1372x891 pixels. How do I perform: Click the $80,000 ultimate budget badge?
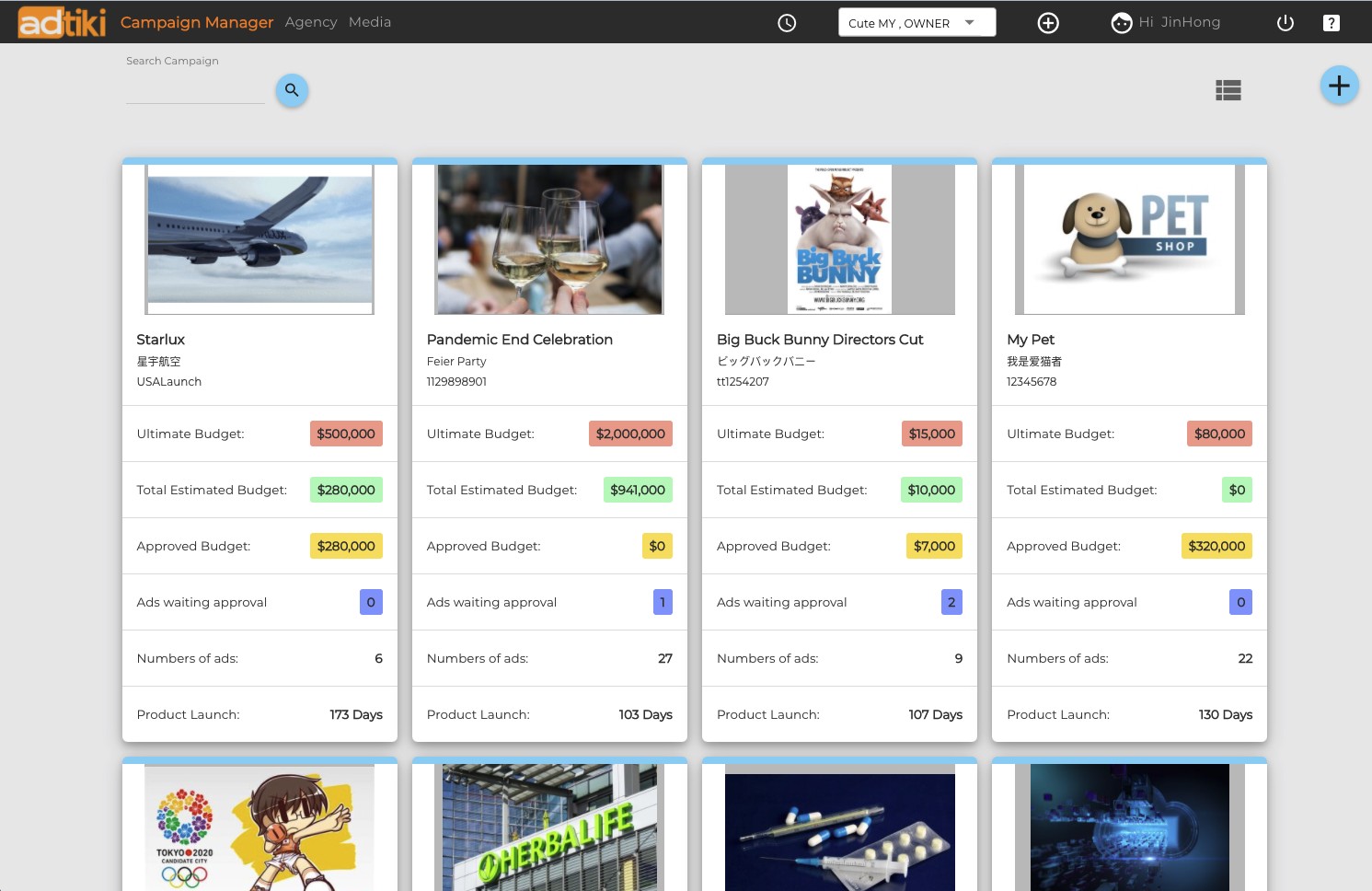click(x=1219, y=434)
